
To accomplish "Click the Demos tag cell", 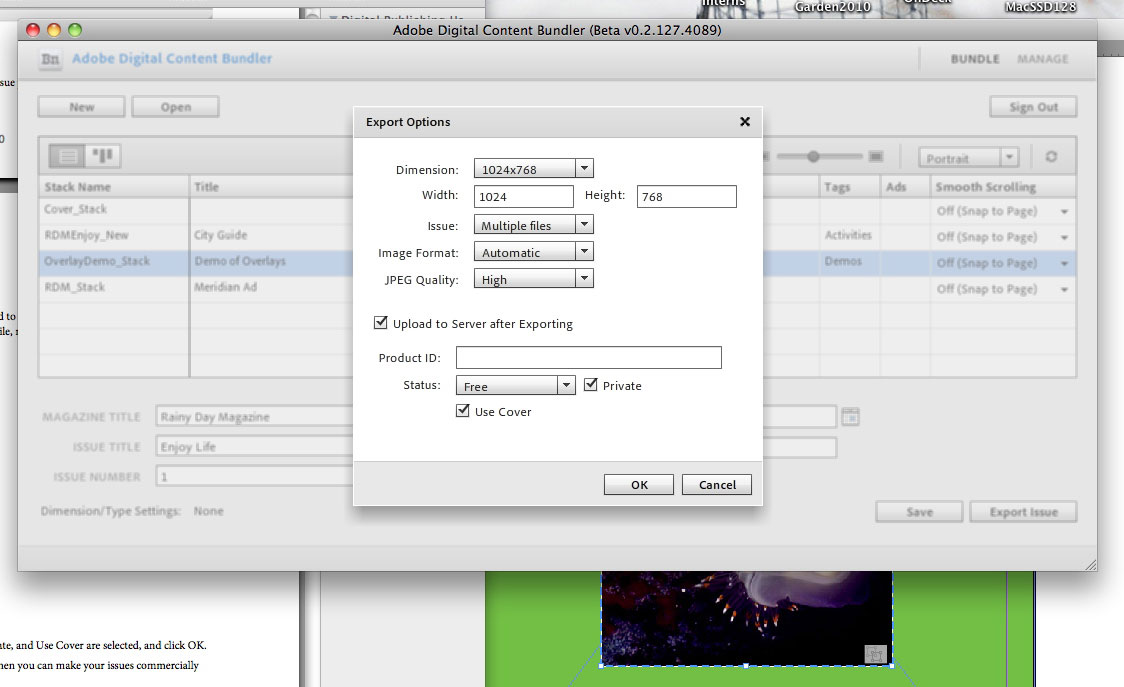I will coord(843,261).
